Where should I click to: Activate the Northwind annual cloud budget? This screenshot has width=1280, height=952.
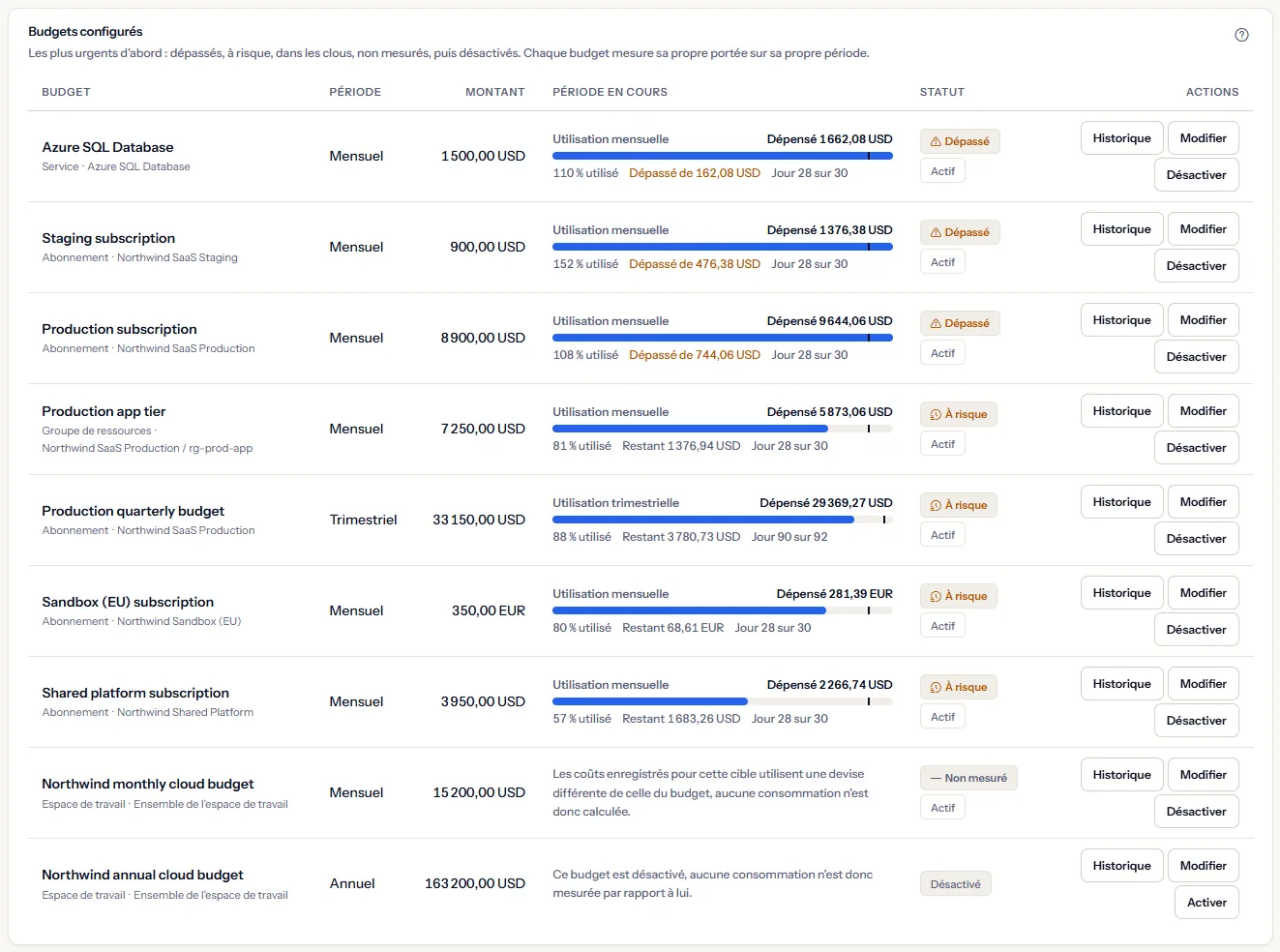pos(1206,903)
